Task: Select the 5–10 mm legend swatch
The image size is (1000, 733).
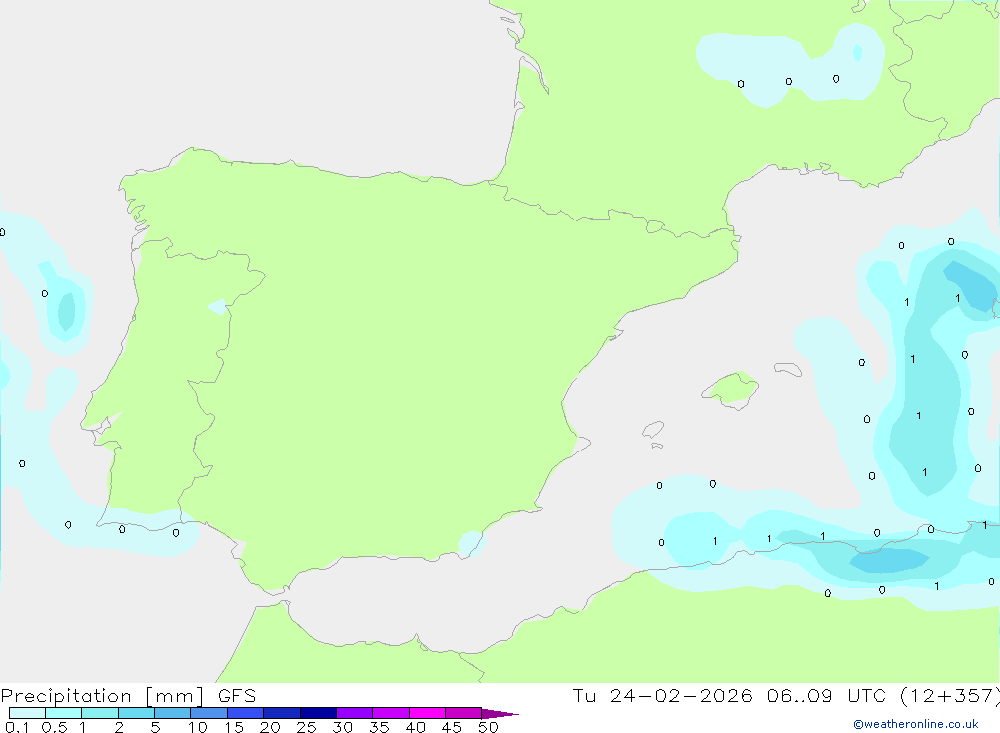Action: tap(173, 713)
